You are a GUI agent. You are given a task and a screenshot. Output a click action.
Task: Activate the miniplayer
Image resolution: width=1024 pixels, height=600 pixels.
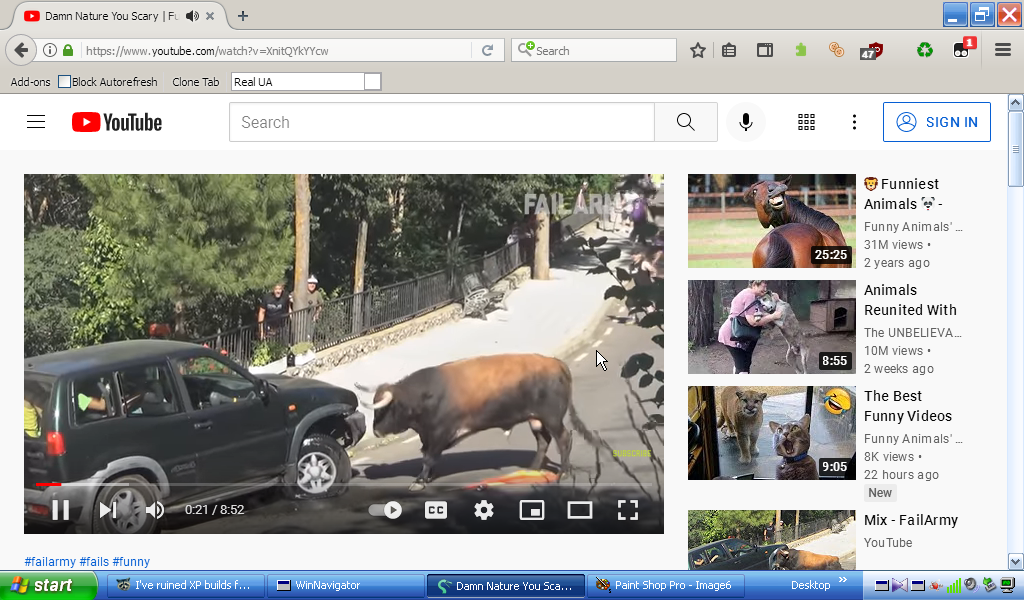point(532,510)
